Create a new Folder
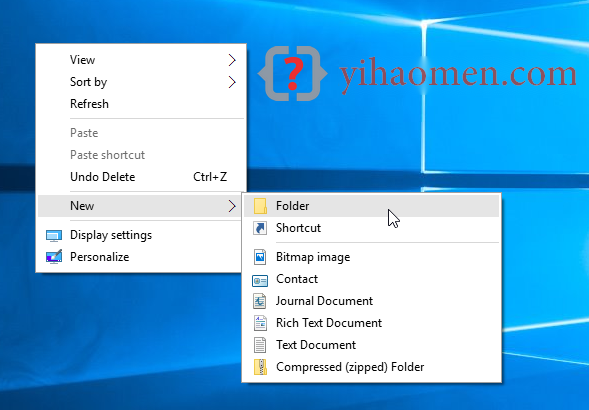Viewport: 589px width, 410px height. coord(372,206)
